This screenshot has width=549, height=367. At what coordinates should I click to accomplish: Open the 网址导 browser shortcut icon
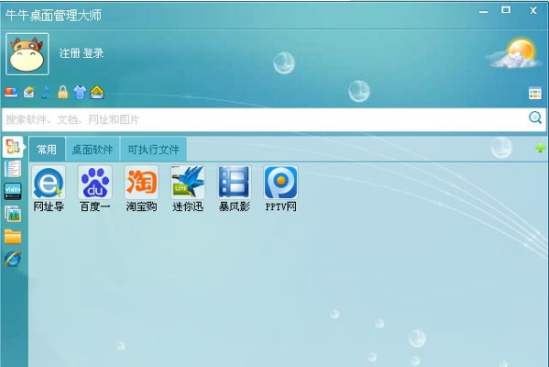[x=48, y=182]
